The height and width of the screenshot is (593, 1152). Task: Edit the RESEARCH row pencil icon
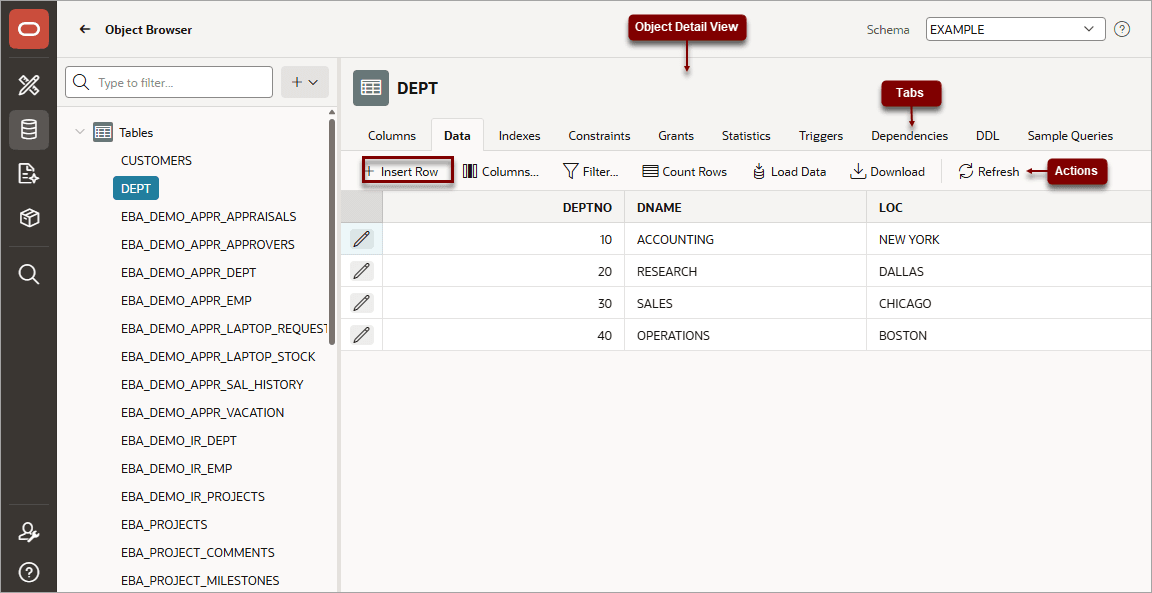pos(361,271)
